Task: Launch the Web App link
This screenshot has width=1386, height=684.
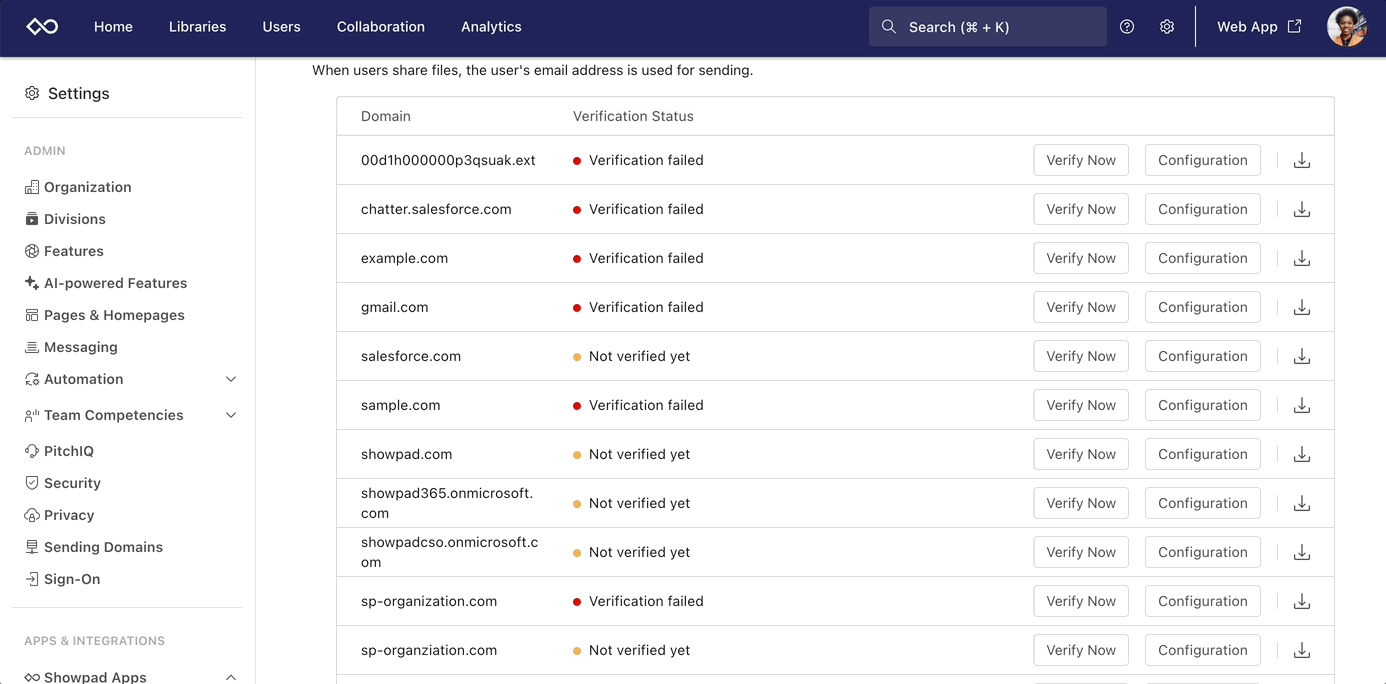Action: (x=1258, y=27)
